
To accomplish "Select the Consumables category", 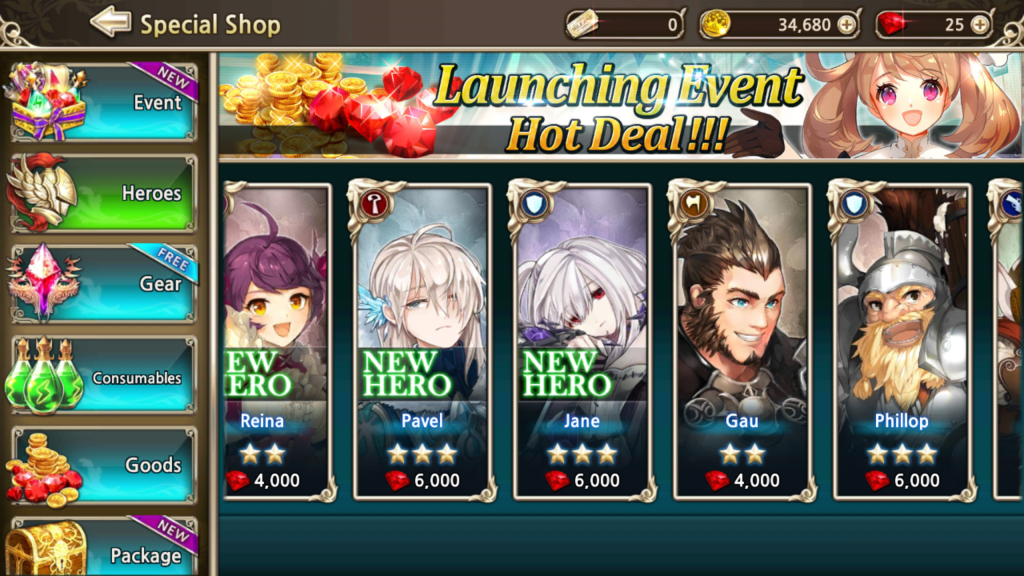I will 103,375.
